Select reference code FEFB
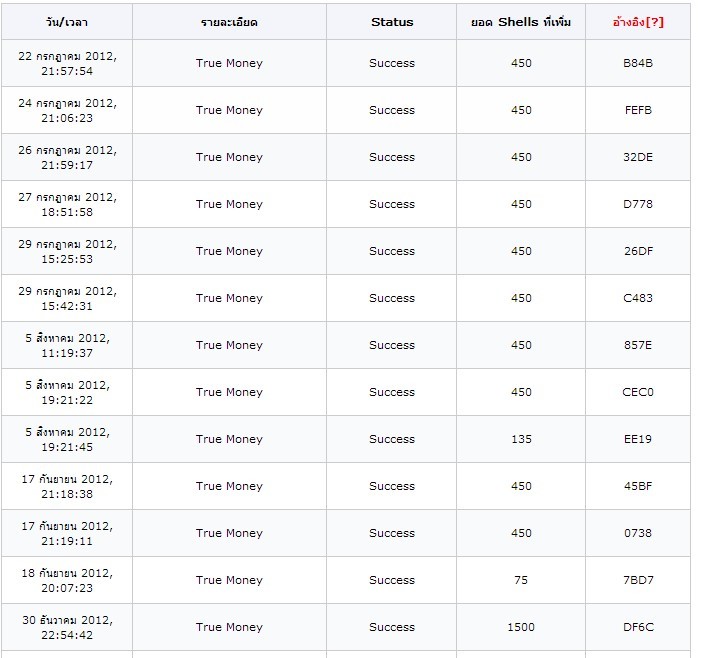Image resolution: width=701 pixels, height=658 pixels. point(638,110)
